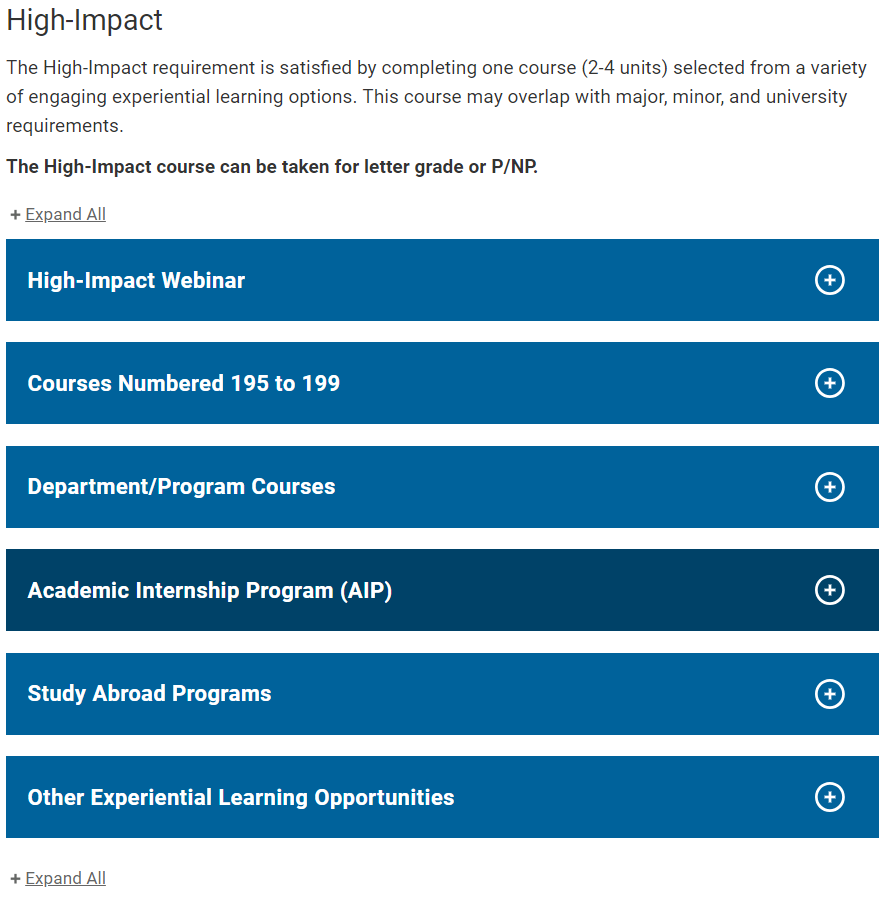This screenshot has height=907, width=885.
Task: Click the plus icon on High-Impact Webinar
Action: 829,281
